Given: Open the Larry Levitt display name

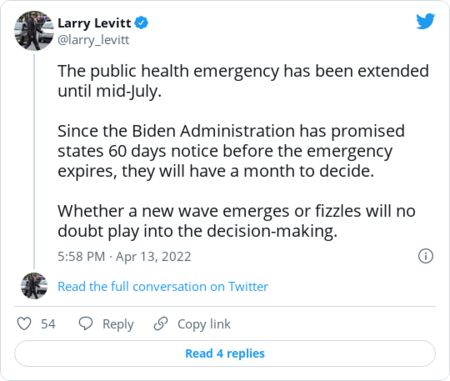Looking at the screenshot, I should click(x=94, y=23).
